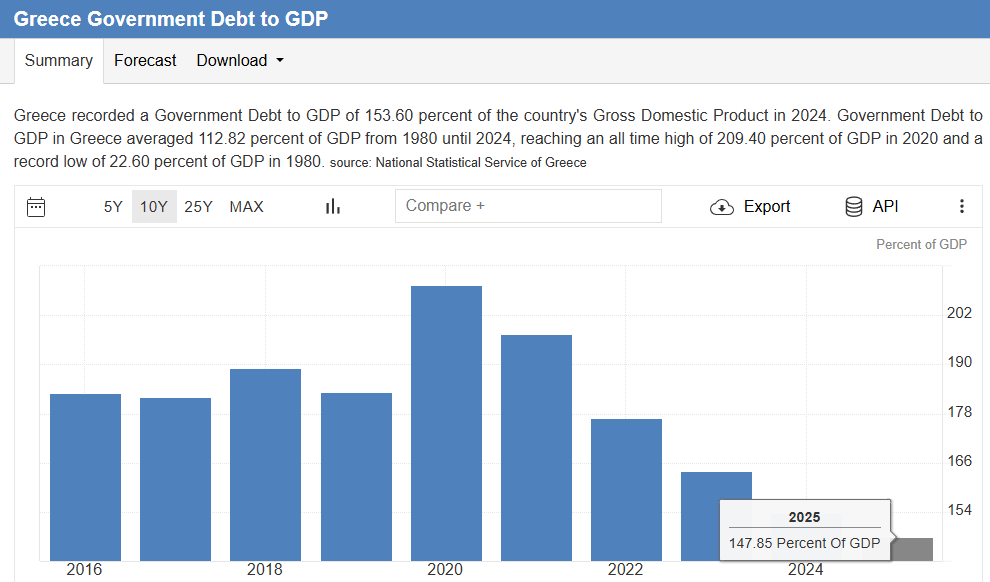
Task: Click the gray 2025 forecast bar
Action: click(912, 549)
